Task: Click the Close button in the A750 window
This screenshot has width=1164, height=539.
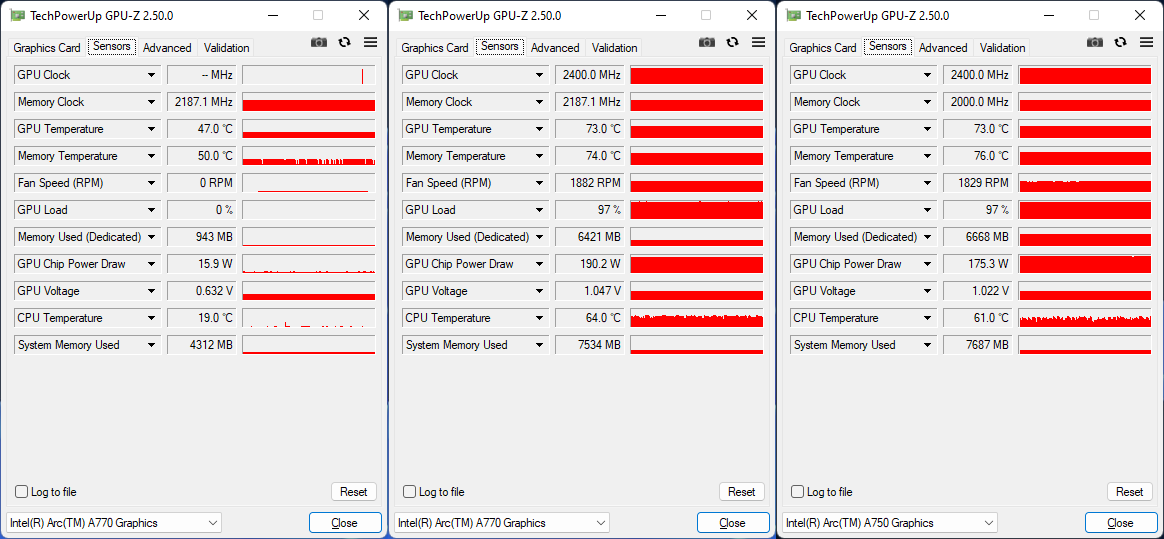Action: pyautogui.click(x=1120, y=523)
